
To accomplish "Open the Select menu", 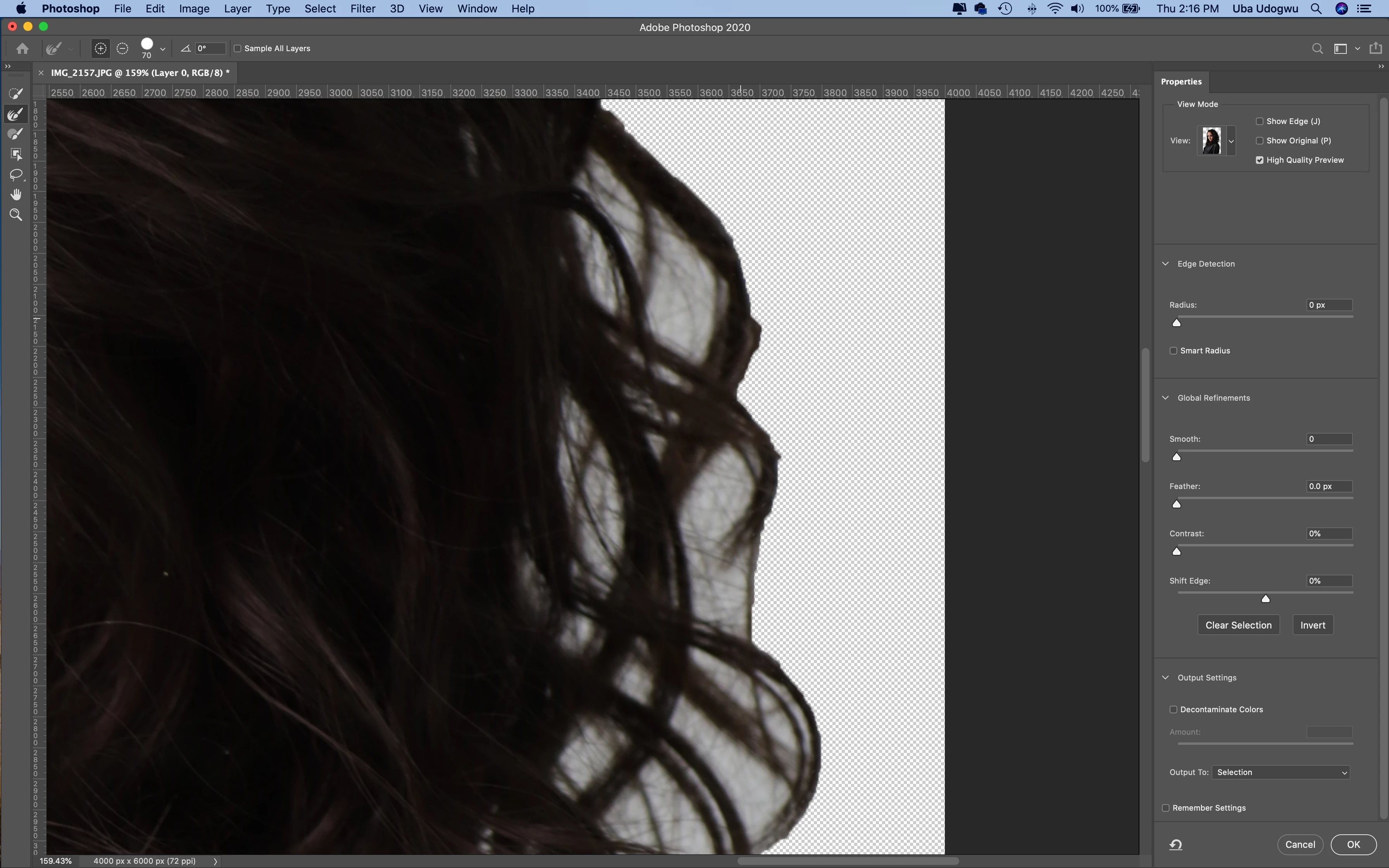I will pos(320,9).
